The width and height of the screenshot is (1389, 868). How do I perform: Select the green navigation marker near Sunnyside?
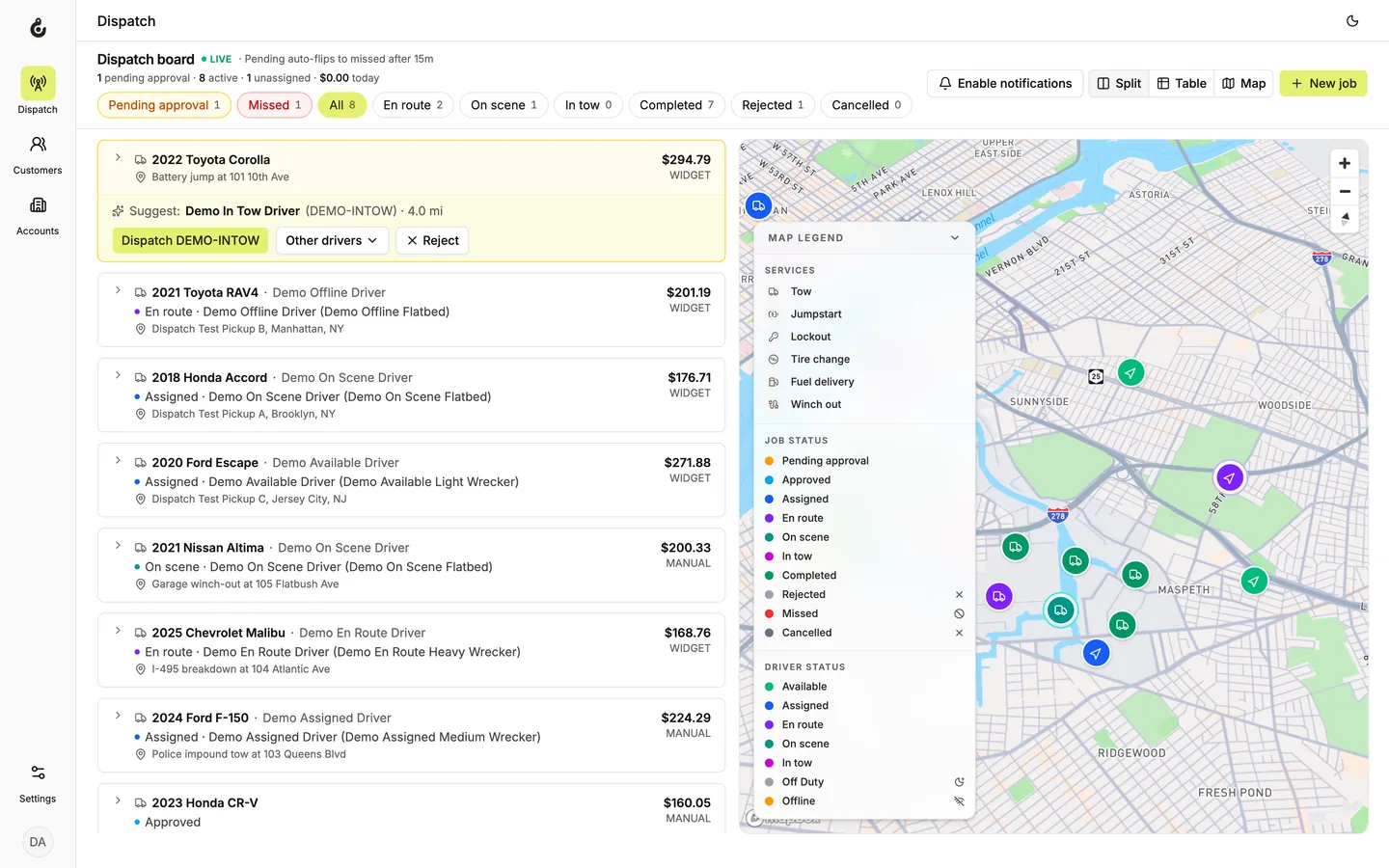[x=1130, y=372]
